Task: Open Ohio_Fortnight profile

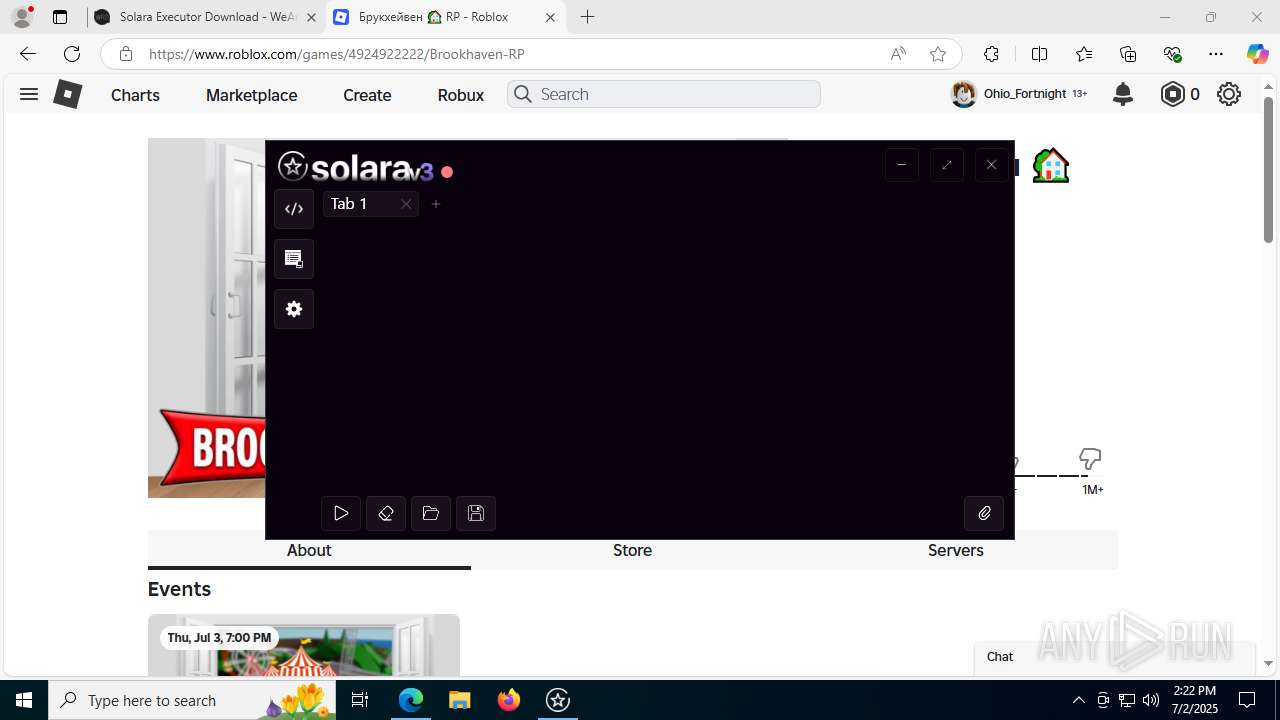Action: pyautogui.click(x=1018, y=94)
